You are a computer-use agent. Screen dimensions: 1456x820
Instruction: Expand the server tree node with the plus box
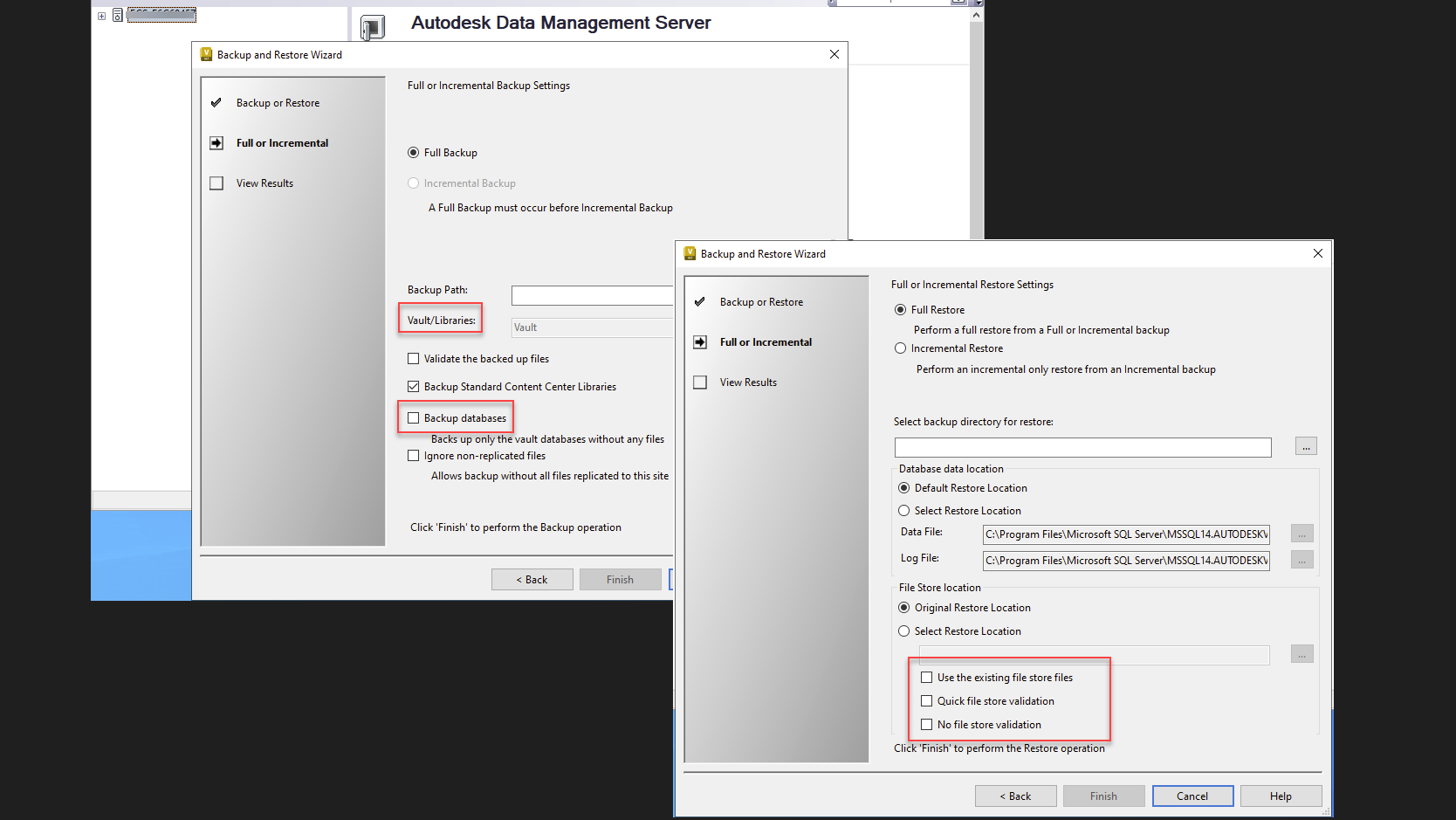tap(102, 16)
